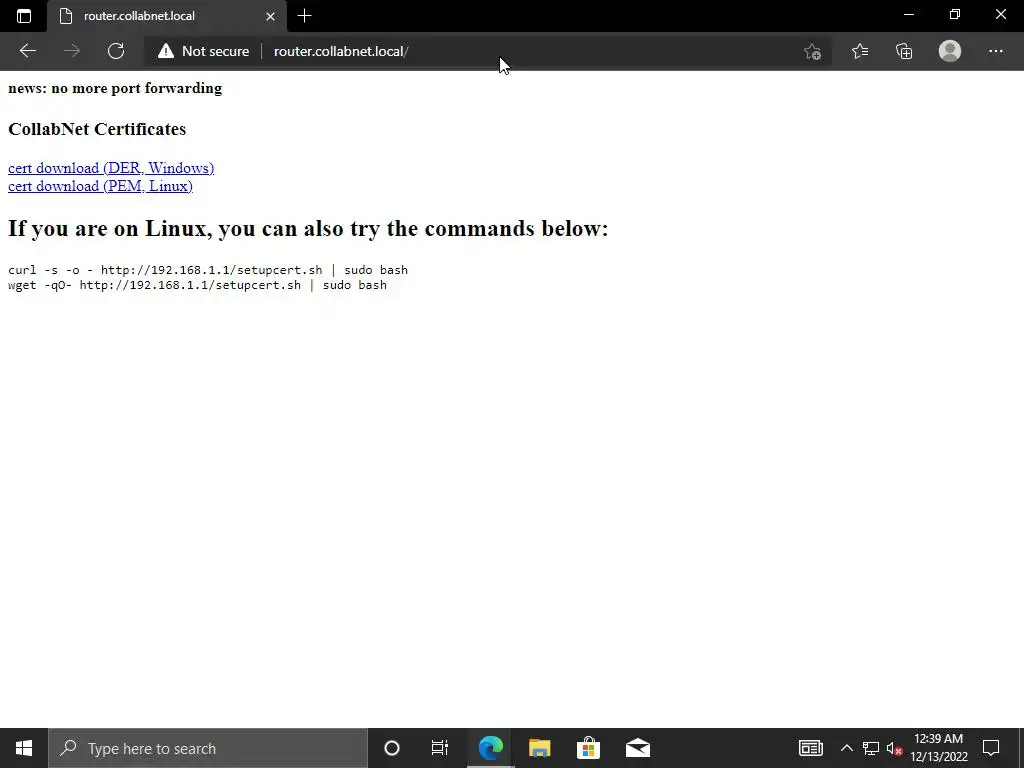
Task: Click the taskbar search box
Action: pos(208,748)
